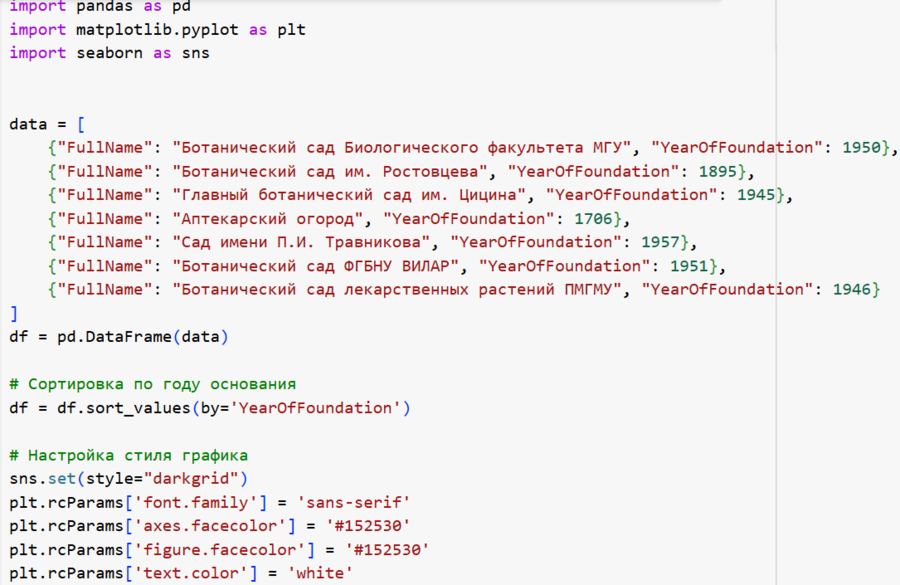The image size is (900, 585).
Task: Click the 'white' text color value
Action: tap(321, 573)
